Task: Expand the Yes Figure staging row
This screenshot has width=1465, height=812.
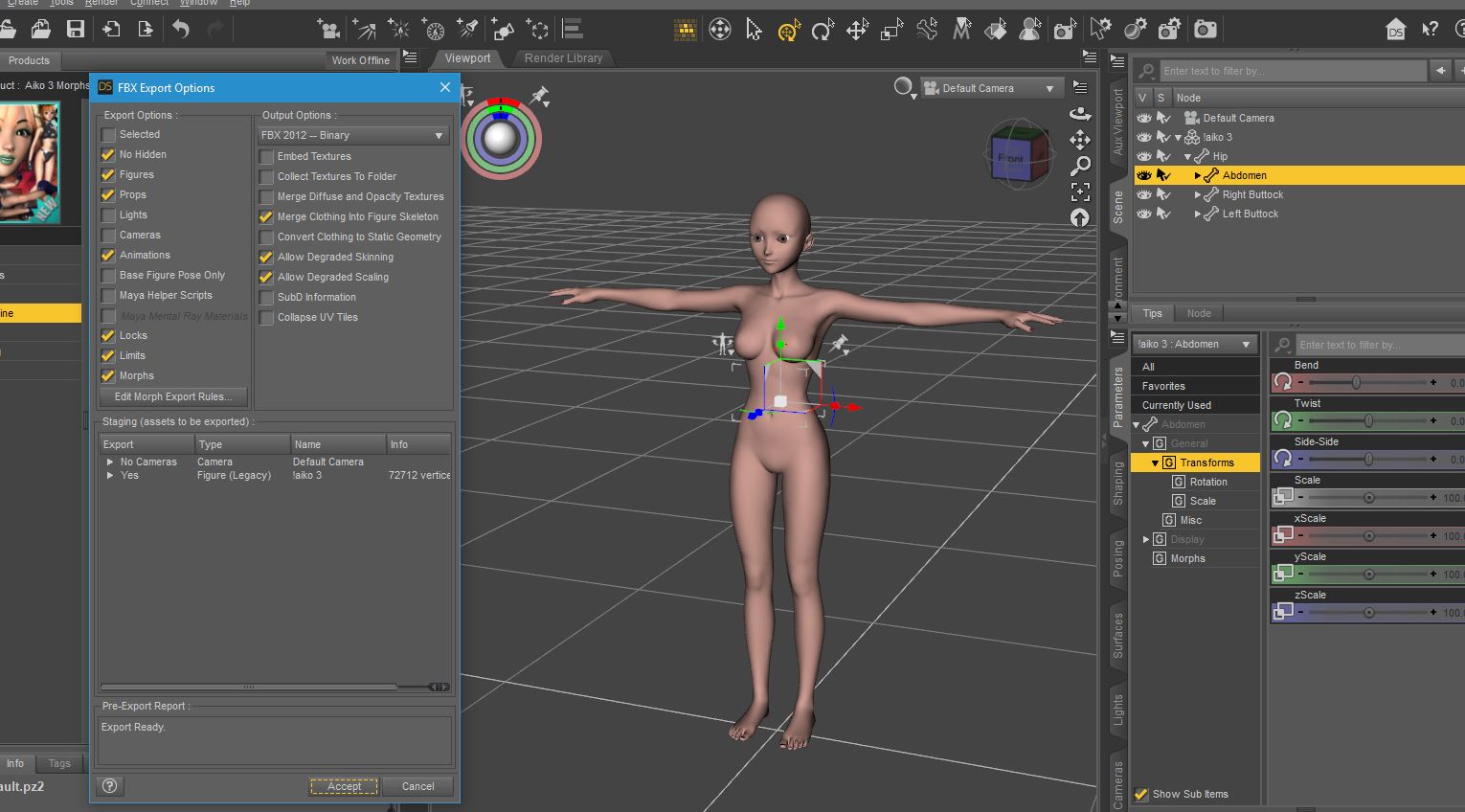Action: [110, 475]
